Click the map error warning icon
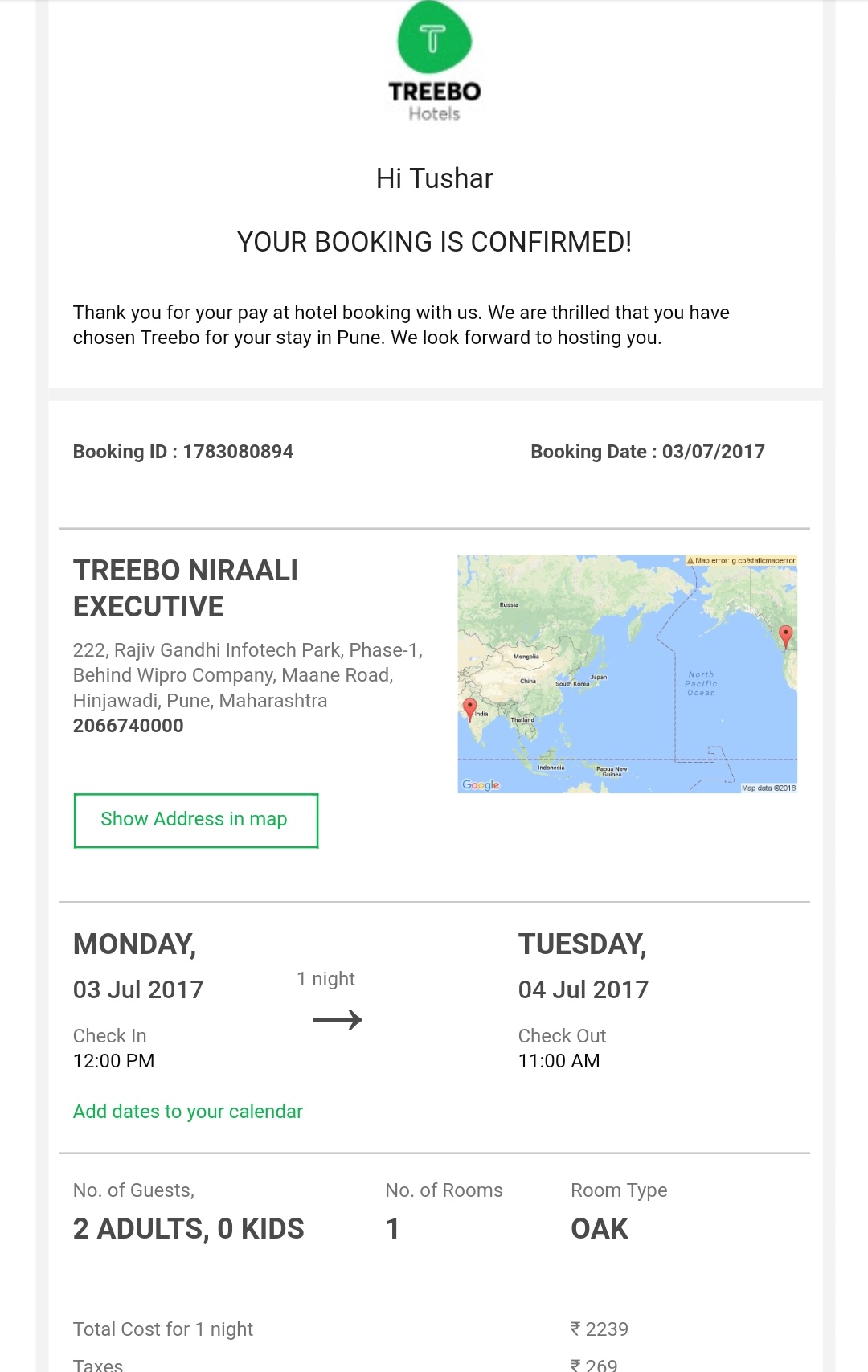868x1372 pixels. pos(690,560)
